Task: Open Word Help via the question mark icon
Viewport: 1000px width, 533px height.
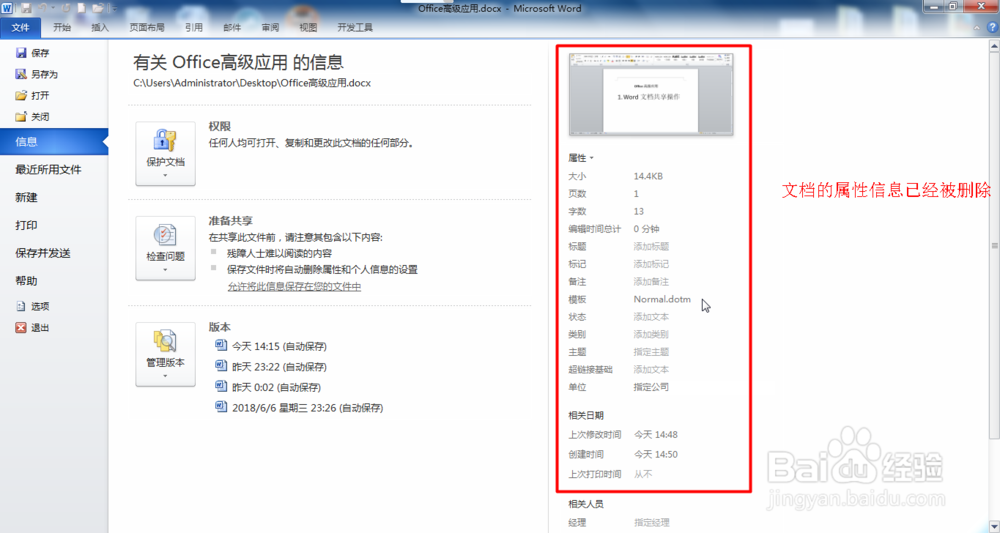Action: click(x=992, y=27)
